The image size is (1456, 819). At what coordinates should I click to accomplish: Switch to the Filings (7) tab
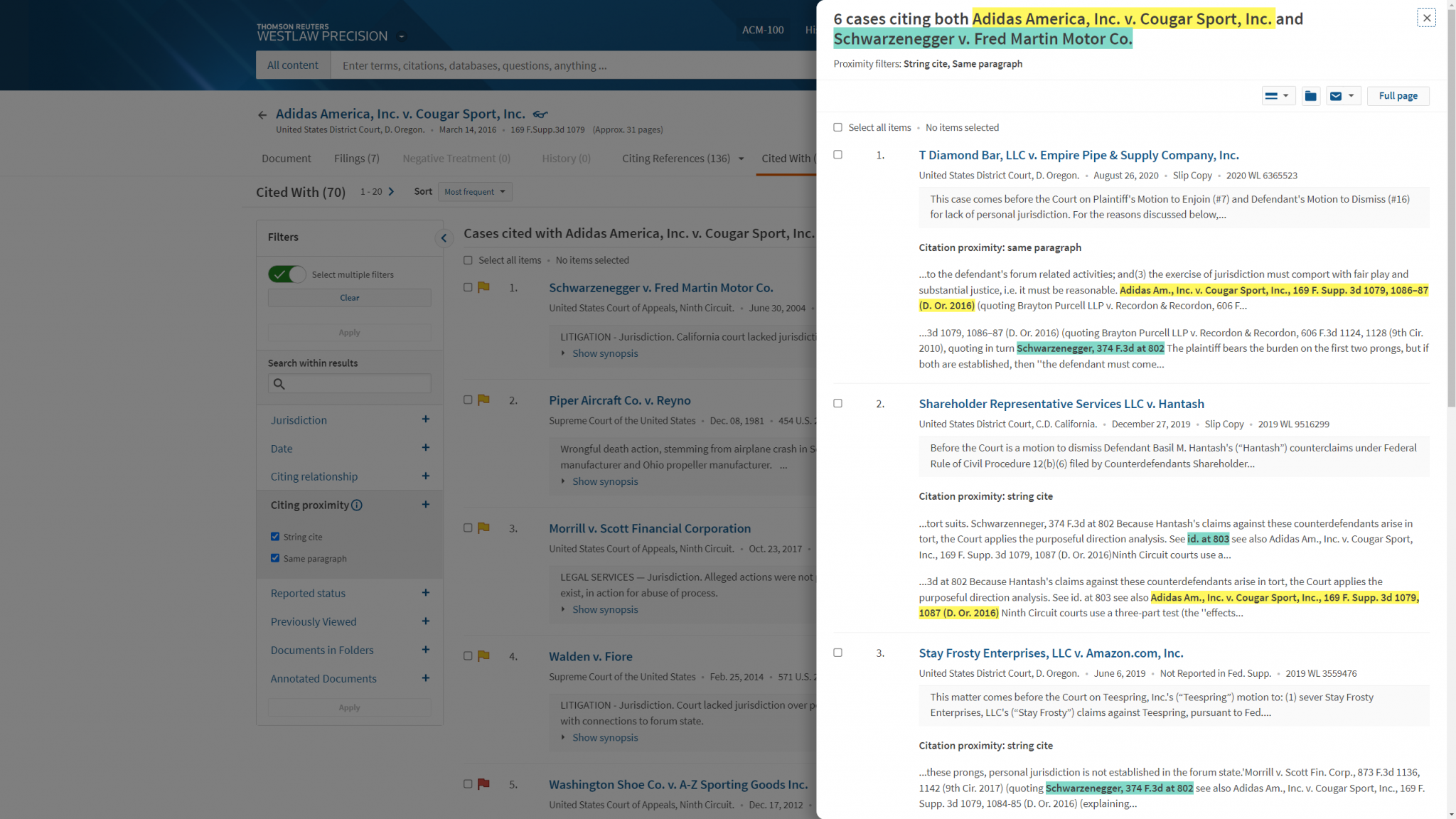pos(355,158)
